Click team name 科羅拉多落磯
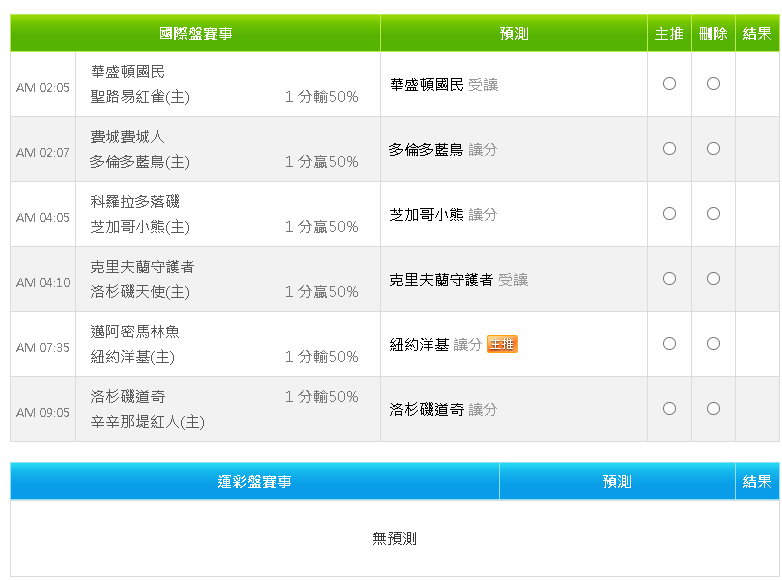The height and width of the screenshot is (580, 782). pos(135,201)
